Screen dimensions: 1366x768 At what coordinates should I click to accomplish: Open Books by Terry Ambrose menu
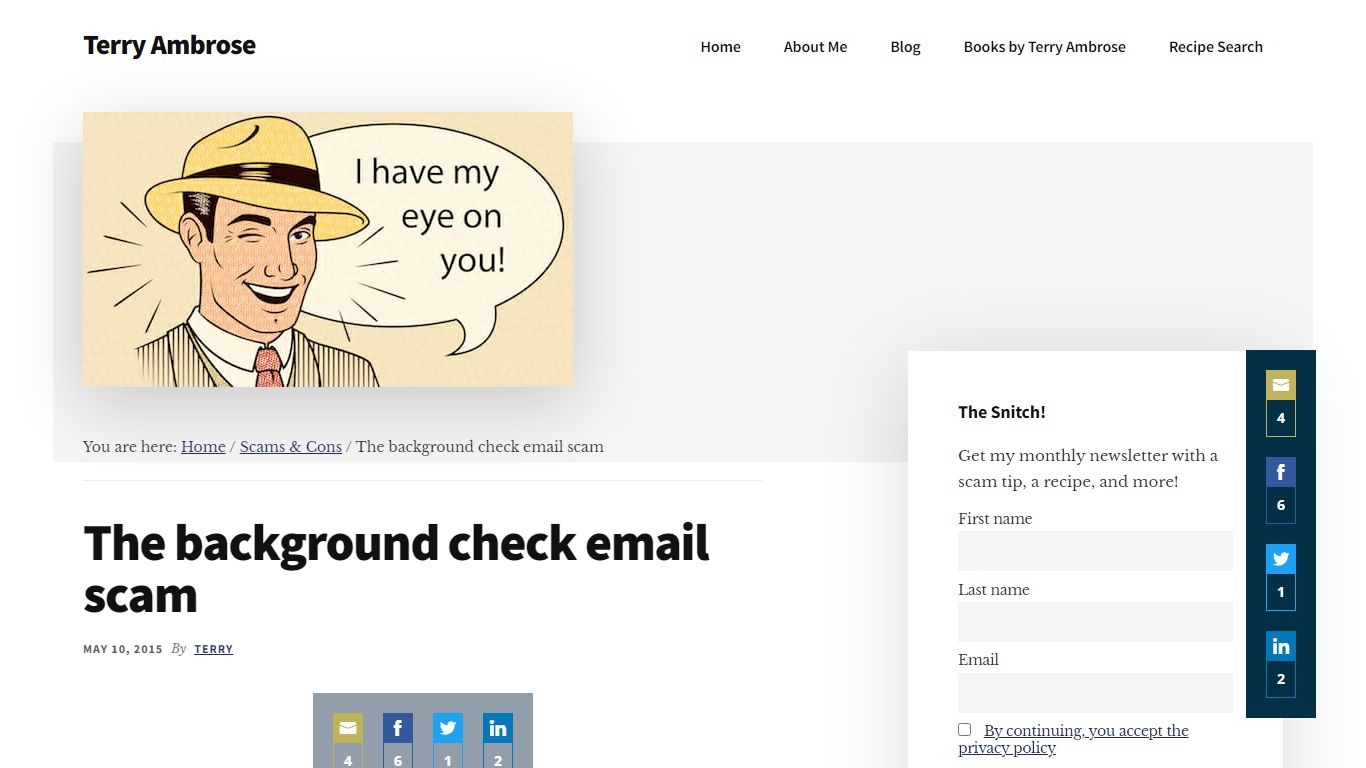click(1044, 47)
